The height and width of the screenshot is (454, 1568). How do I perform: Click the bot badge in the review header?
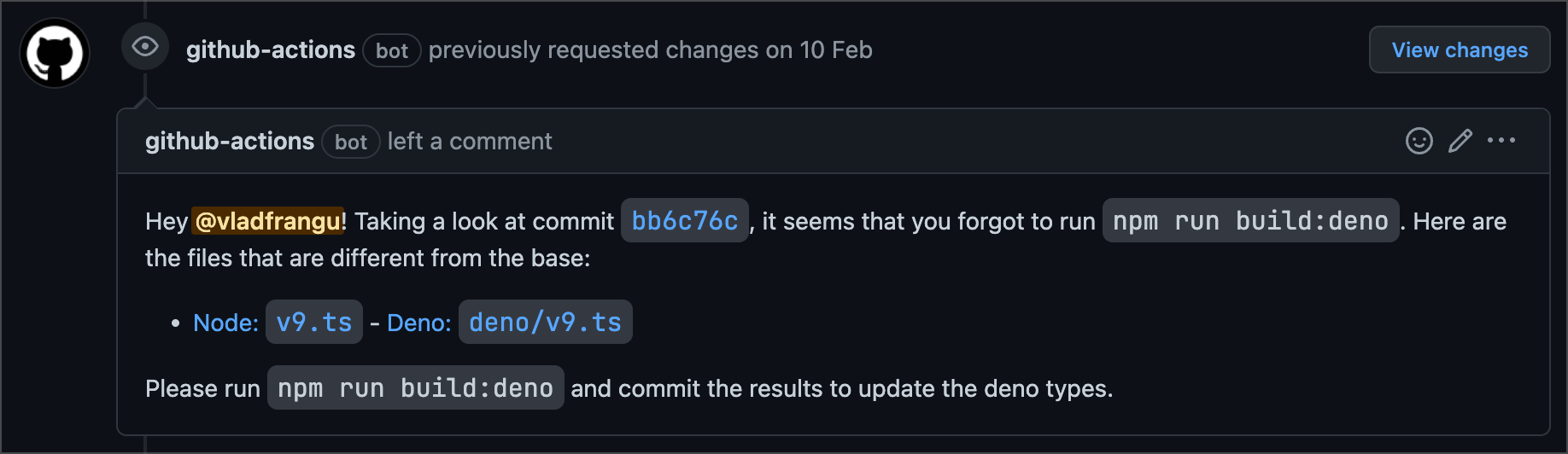coord(392,51)
